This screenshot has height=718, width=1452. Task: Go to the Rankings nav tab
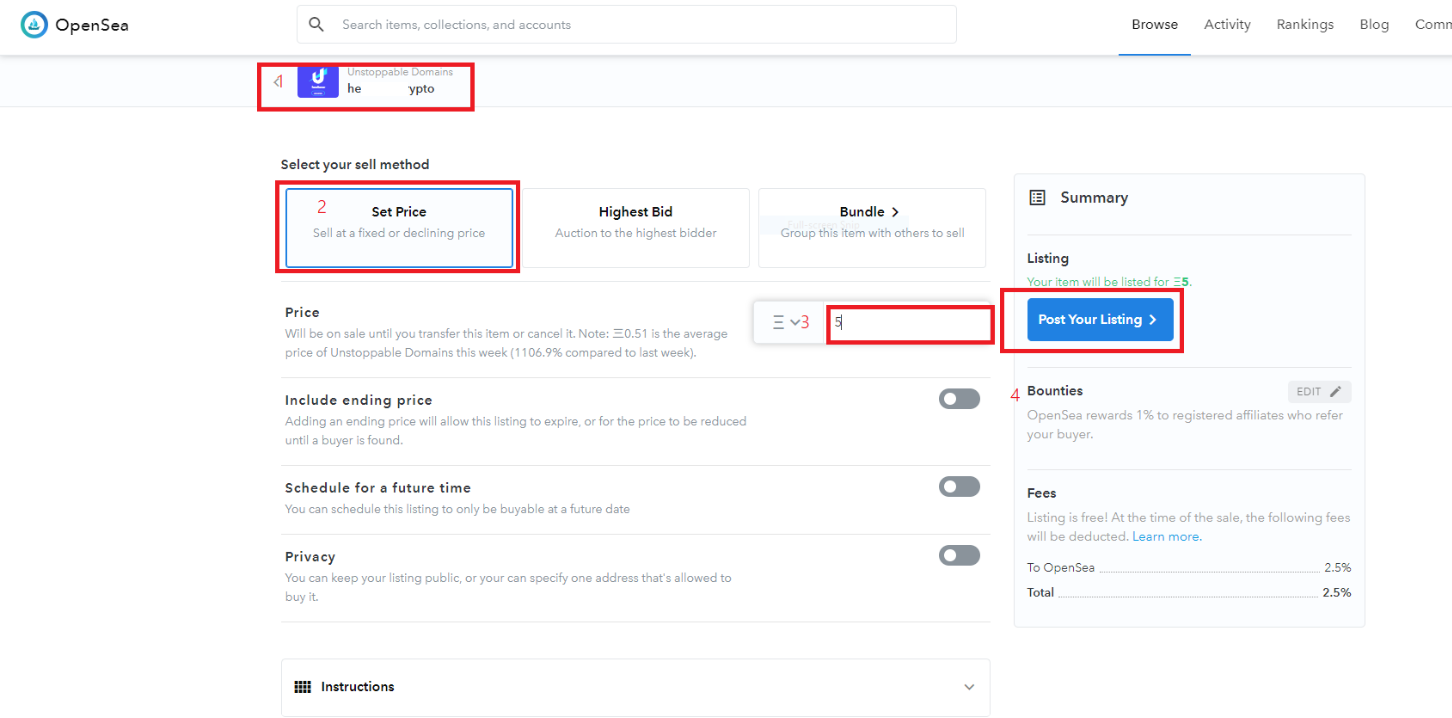1305,25
